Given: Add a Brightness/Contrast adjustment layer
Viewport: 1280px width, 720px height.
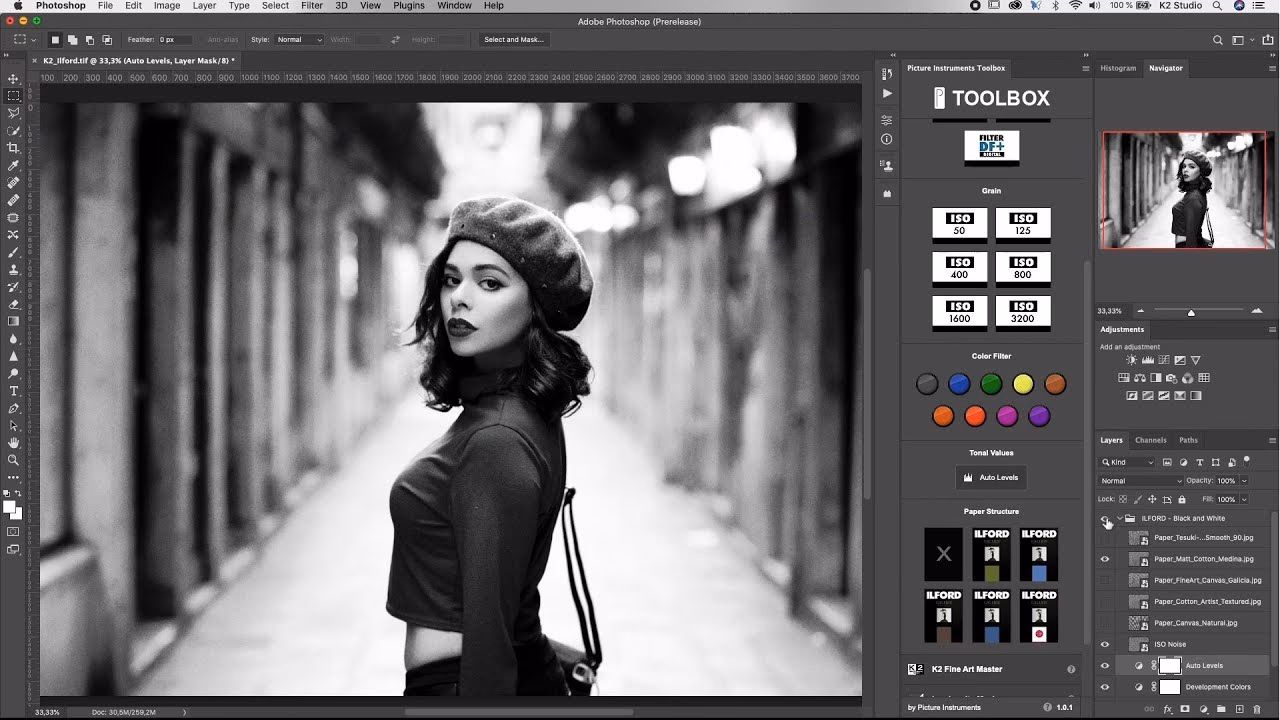Looking at the screenshot, I should point(1131,360).
